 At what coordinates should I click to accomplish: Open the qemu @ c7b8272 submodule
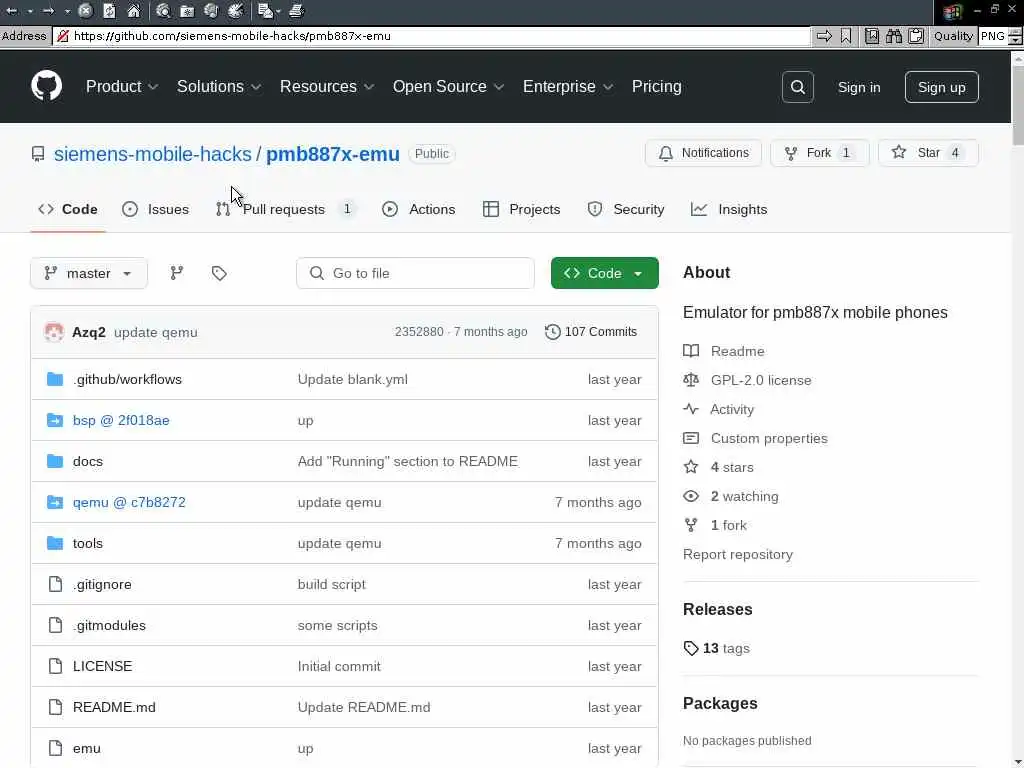(129, 503)
